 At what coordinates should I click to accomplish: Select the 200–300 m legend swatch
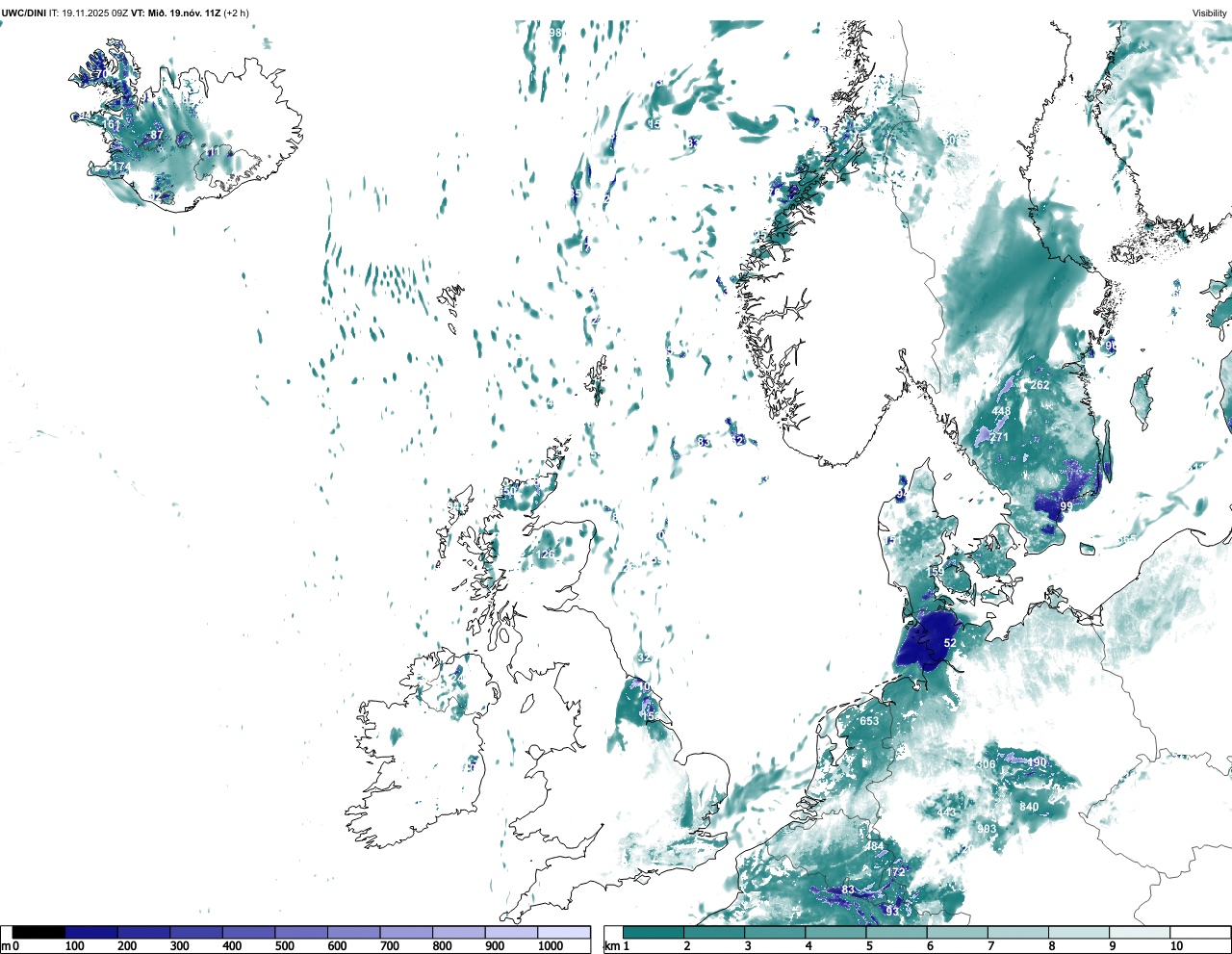143,932
